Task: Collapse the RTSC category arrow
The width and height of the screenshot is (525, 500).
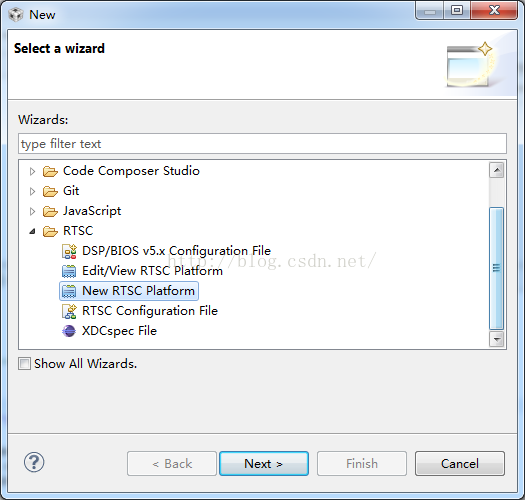Action: pos(32,231)
